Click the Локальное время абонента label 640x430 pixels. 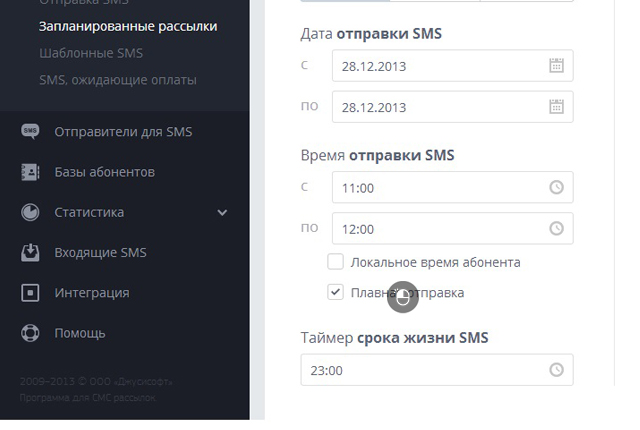click(x=436, y=262)
